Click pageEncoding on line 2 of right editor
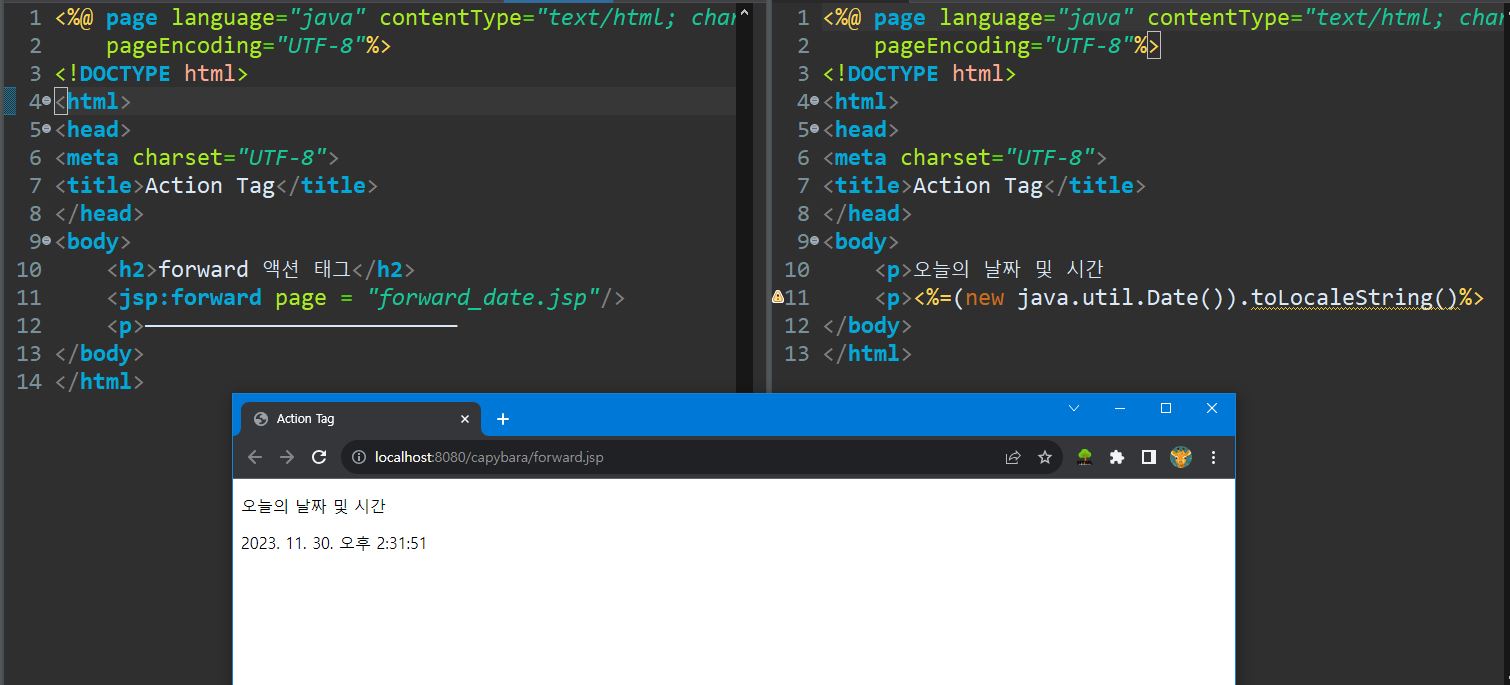This screenshot has height=685, width=1510. (x=952, y=45)
